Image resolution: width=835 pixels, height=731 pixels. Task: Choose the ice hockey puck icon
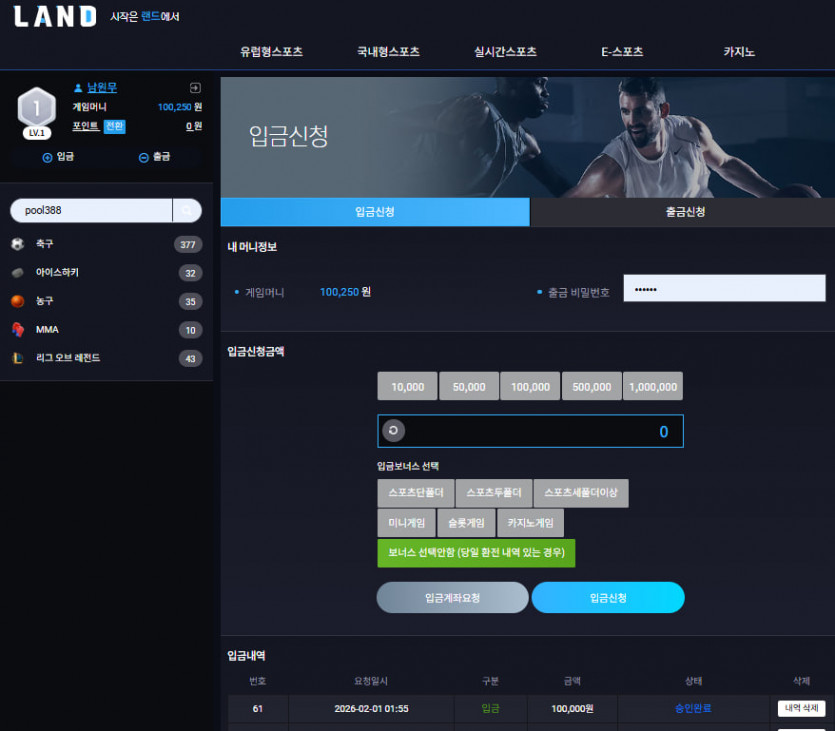tap(18, 273)
